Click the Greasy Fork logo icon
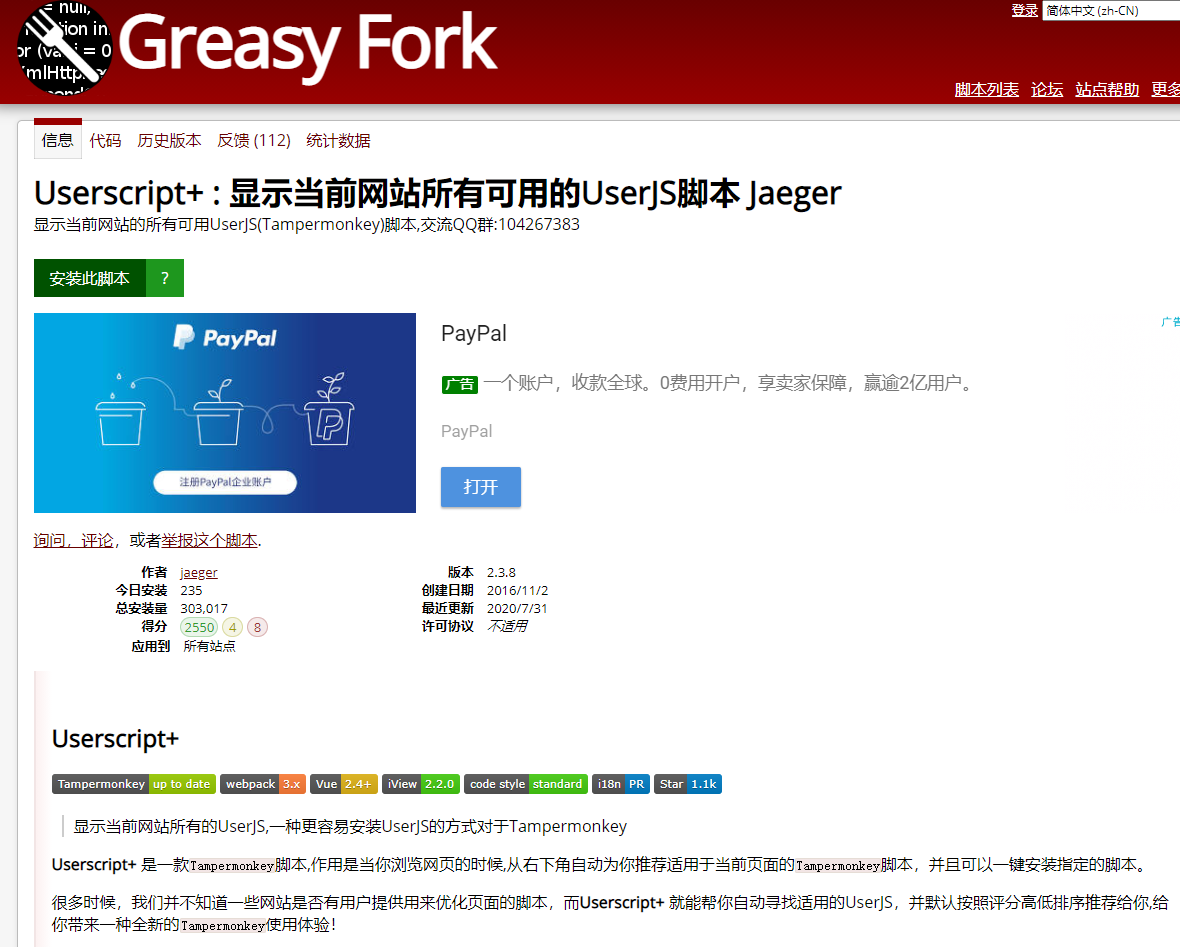 point(65,48)
